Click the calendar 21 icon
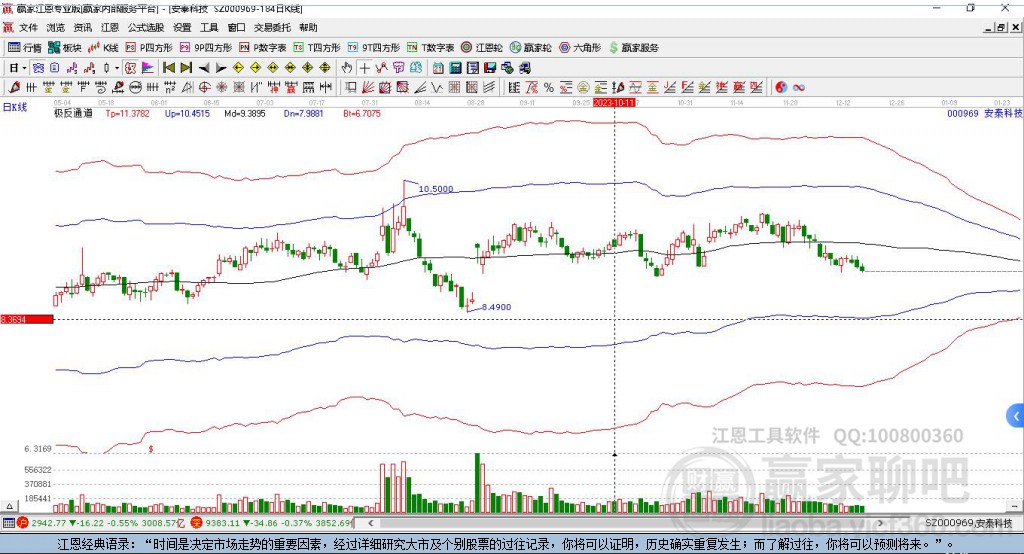The width and height of the screenshot is (1024, 554). click(438, 68)
